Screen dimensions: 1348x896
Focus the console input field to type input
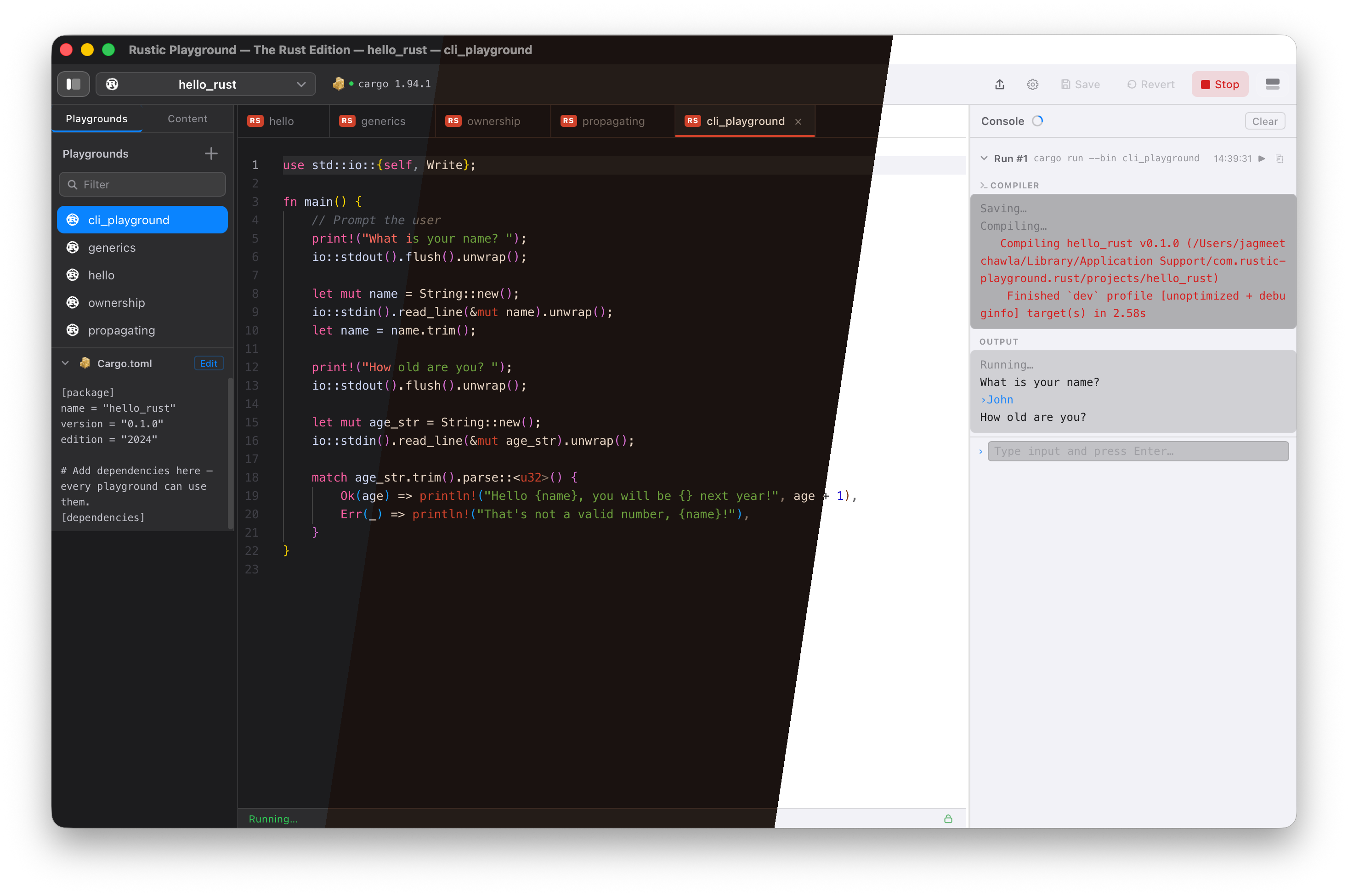tap(1137, 451)
